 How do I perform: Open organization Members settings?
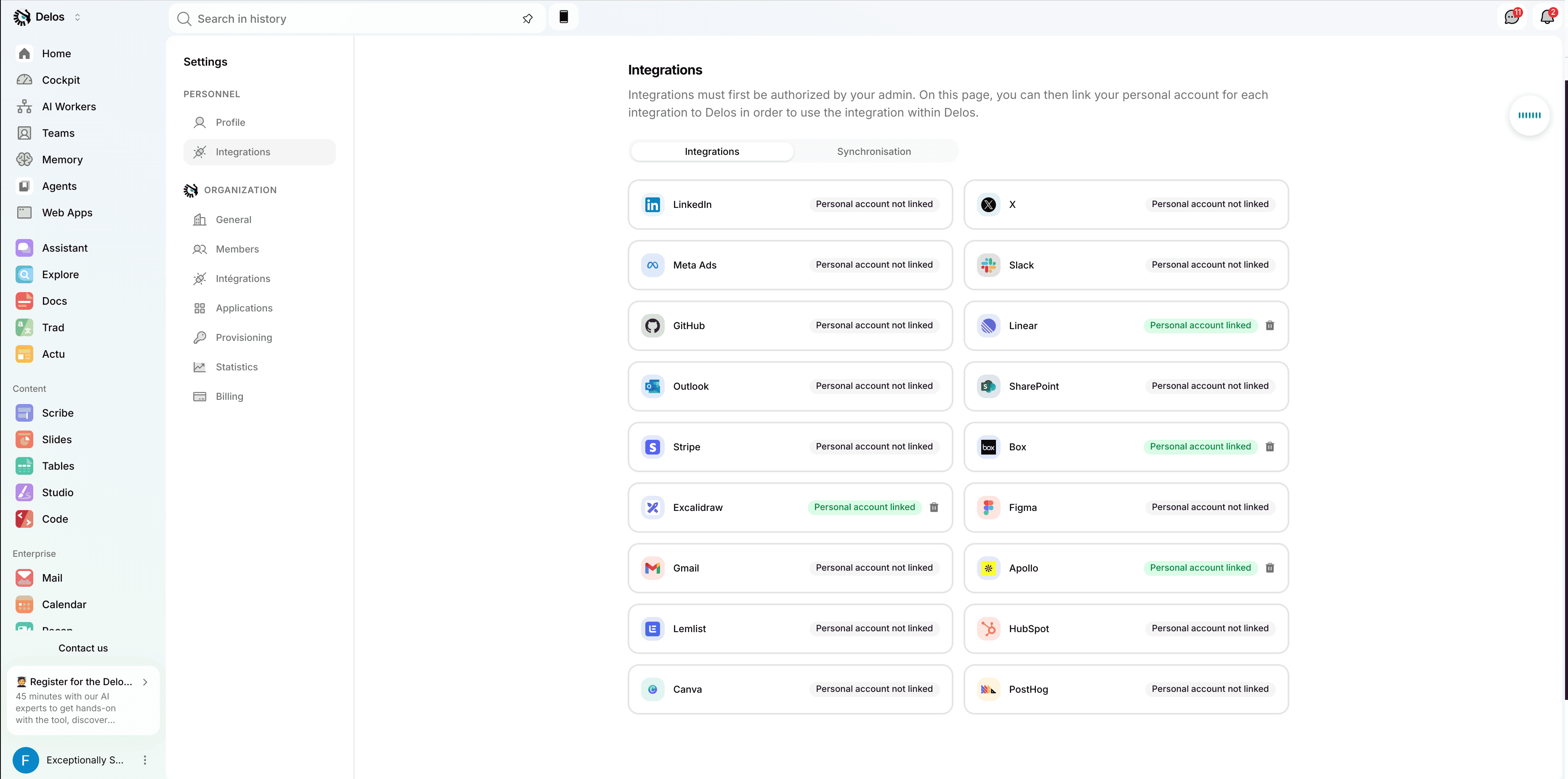pos(259,249)
